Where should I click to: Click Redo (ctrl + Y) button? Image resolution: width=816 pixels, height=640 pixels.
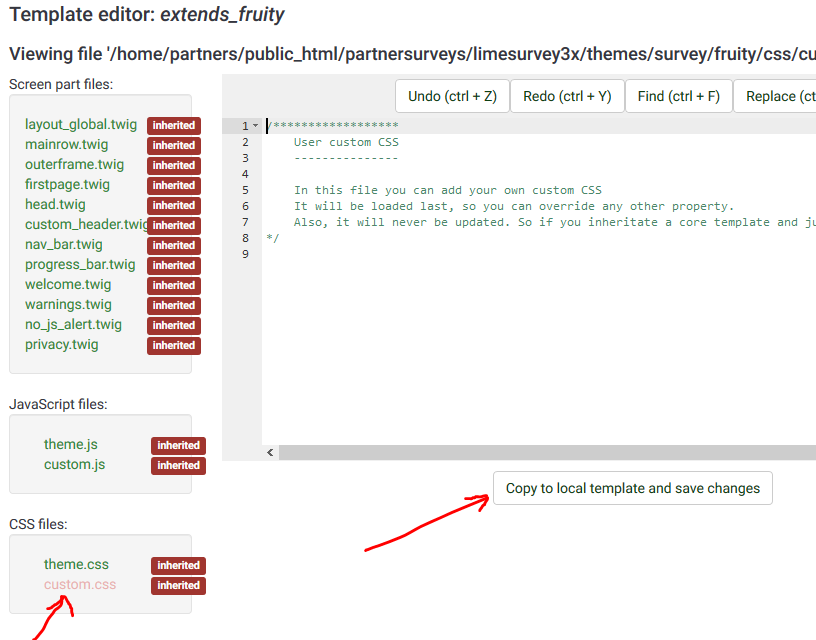point(567,96)
